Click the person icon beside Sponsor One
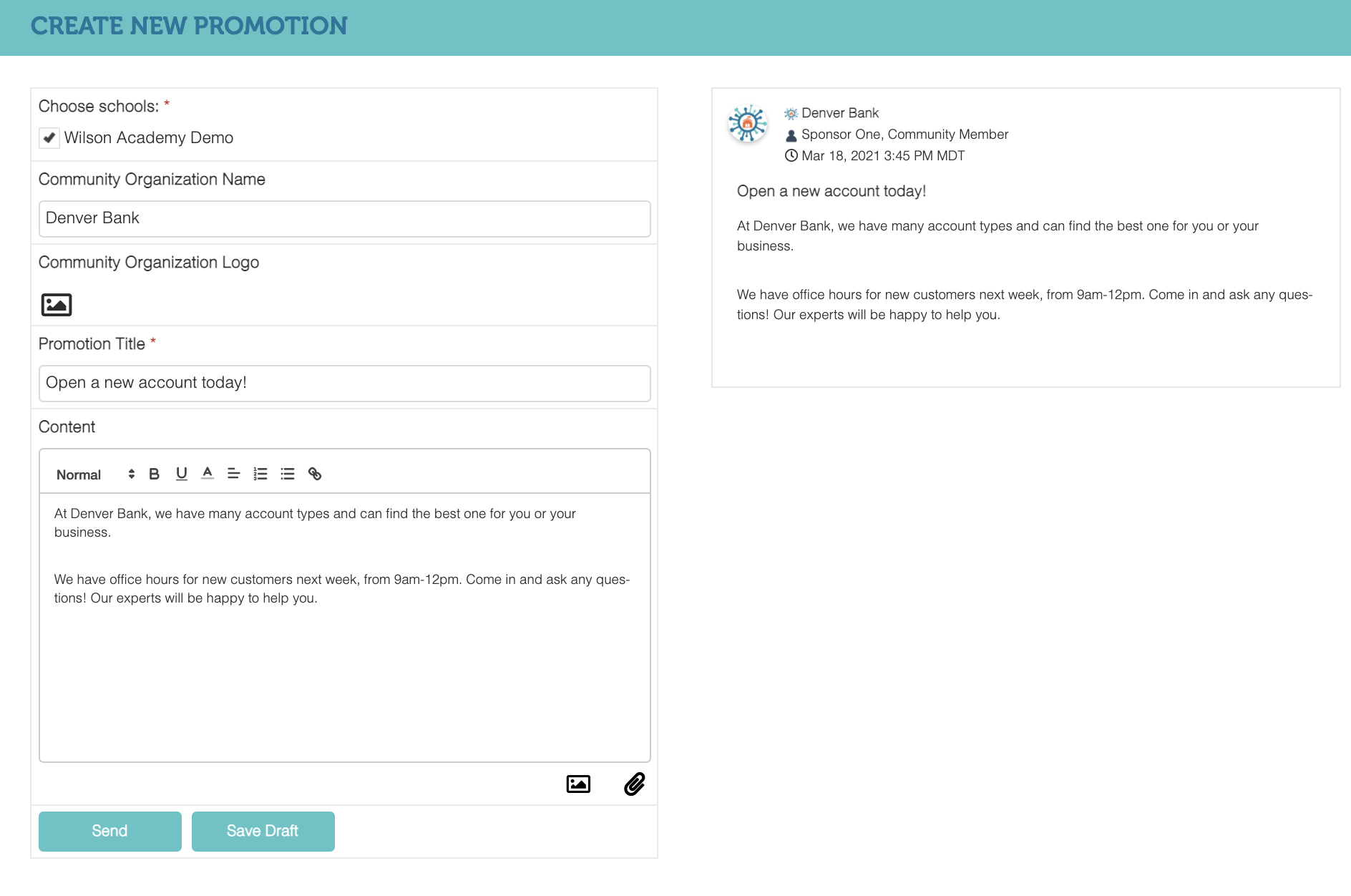 [791, 135]
